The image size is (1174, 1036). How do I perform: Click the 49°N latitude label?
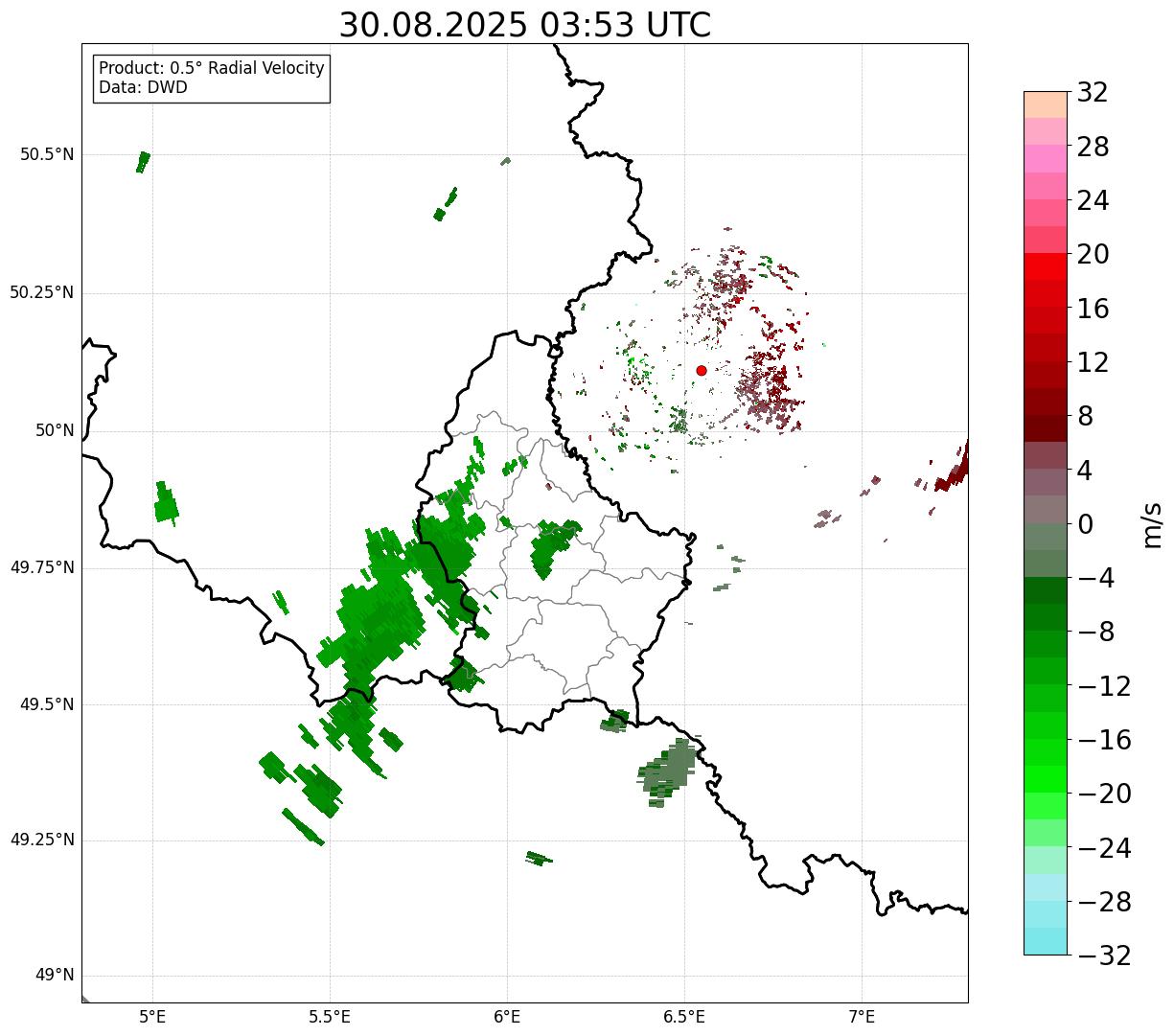point(55,975)
